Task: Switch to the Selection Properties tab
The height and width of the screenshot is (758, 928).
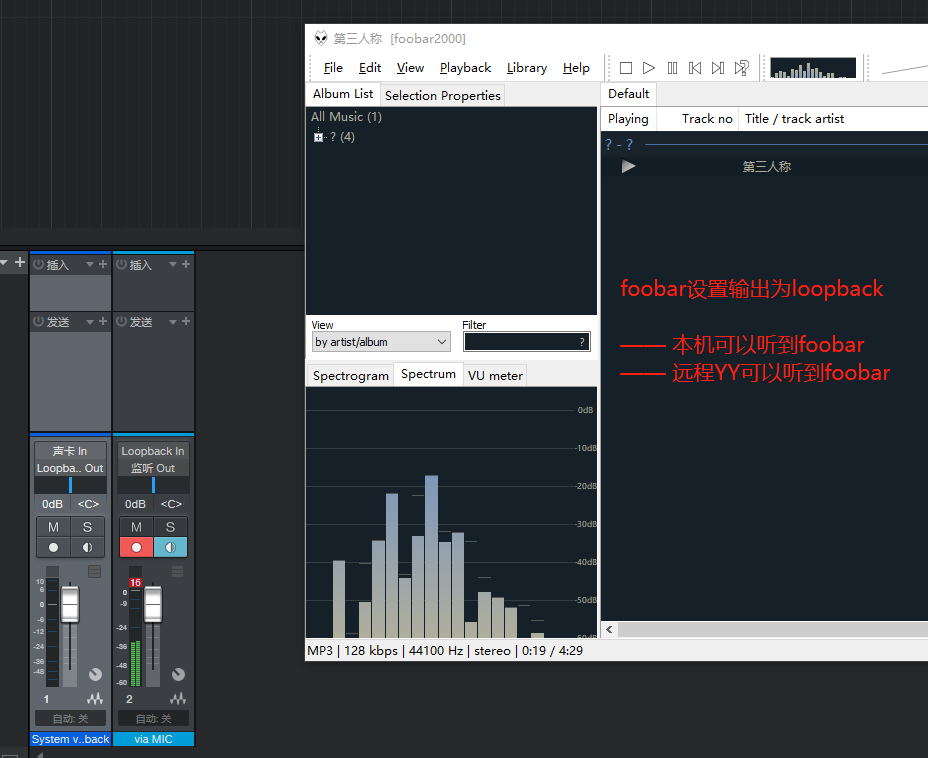Action: click(442, 95)
